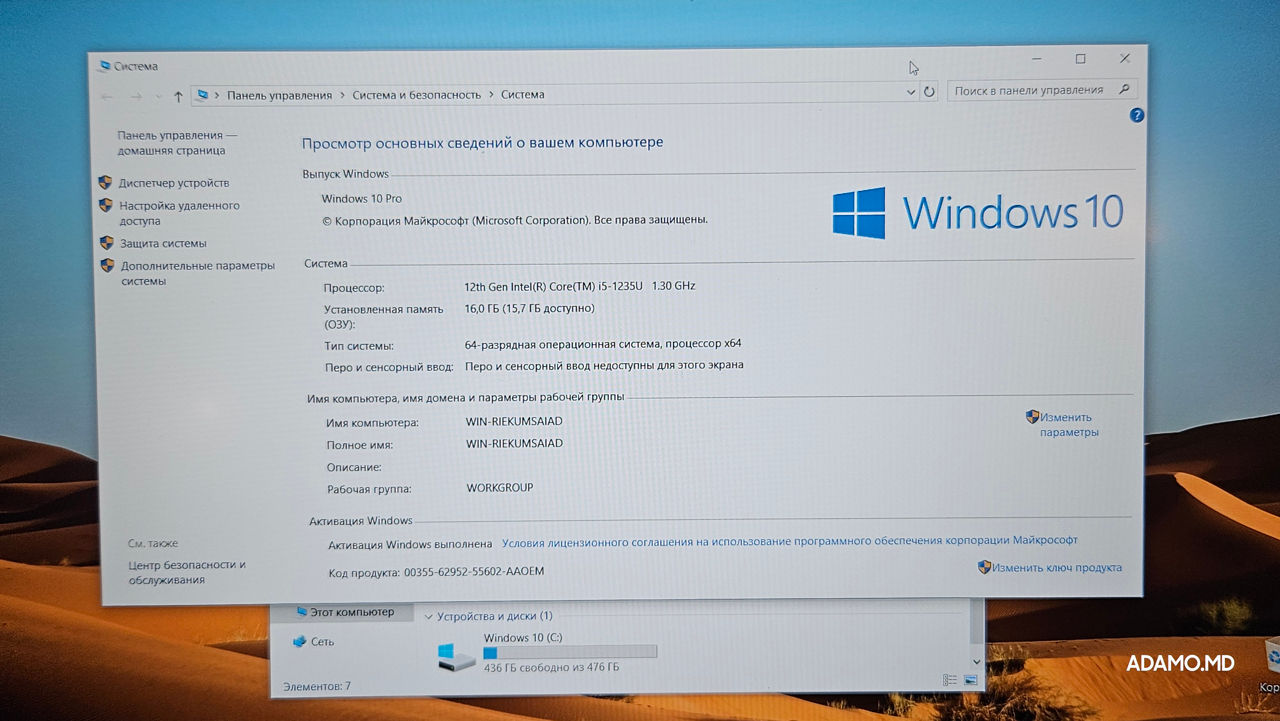
Task: Go back using the back arrow
Action: click(108, 96)
